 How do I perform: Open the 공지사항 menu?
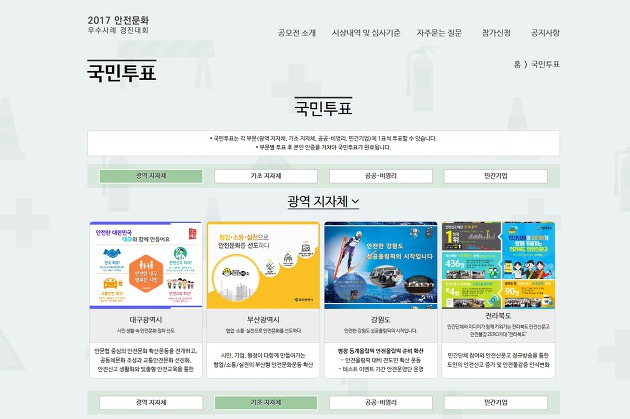[x=545, y=33]
